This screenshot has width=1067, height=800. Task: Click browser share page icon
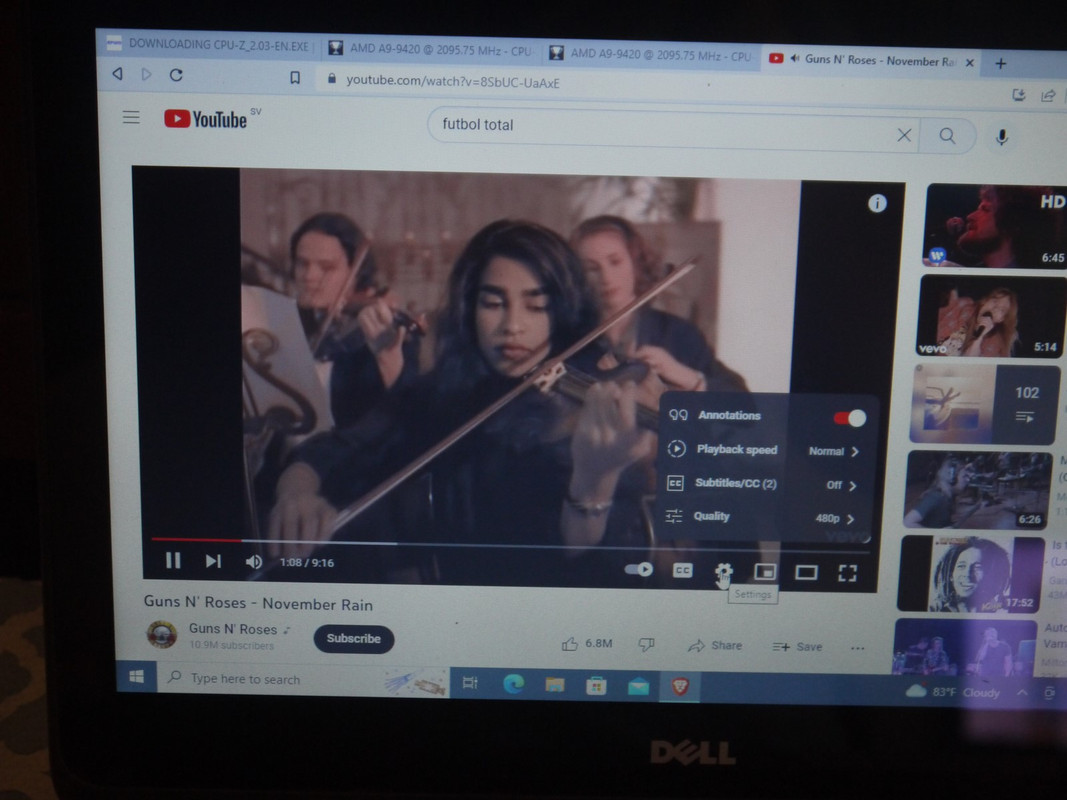point(1048,96)
